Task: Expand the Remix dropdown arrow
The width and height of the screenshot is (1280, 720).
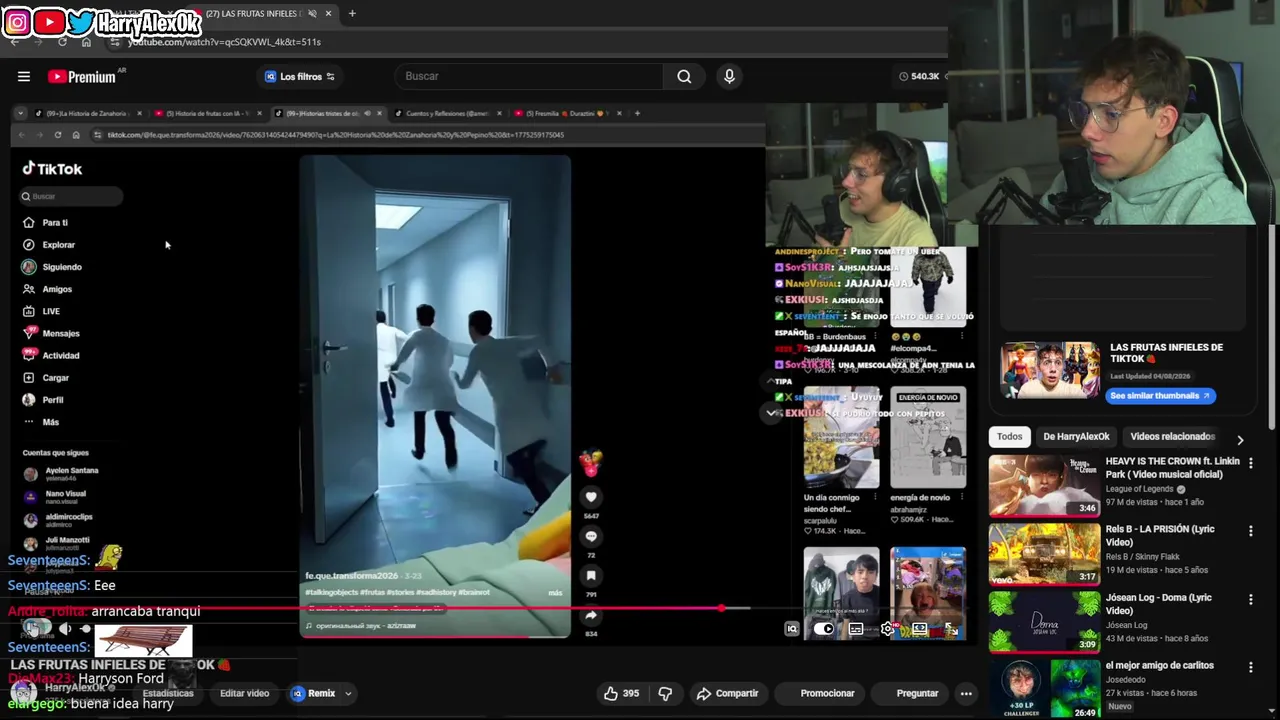Action: tap(348, 693)
